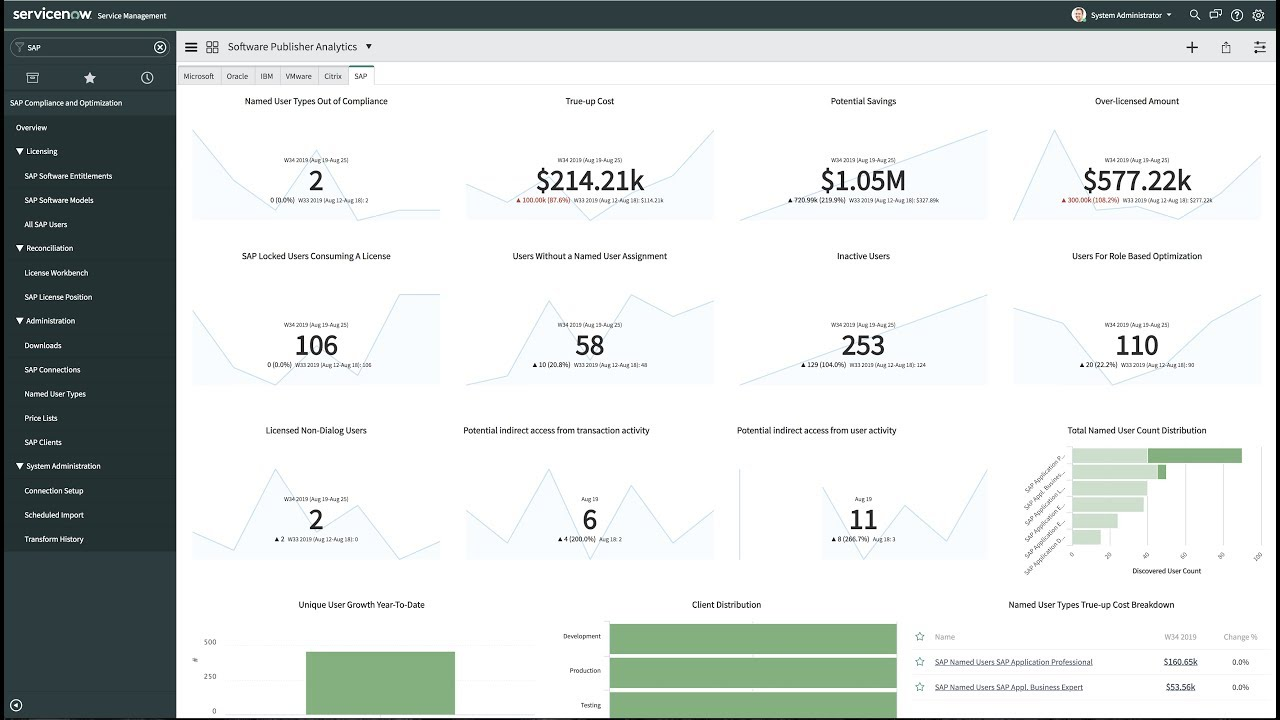This screenshot has height=720, width=1280.
Task: Open global search magnifier icon
Action: (x=1195, y=15)
